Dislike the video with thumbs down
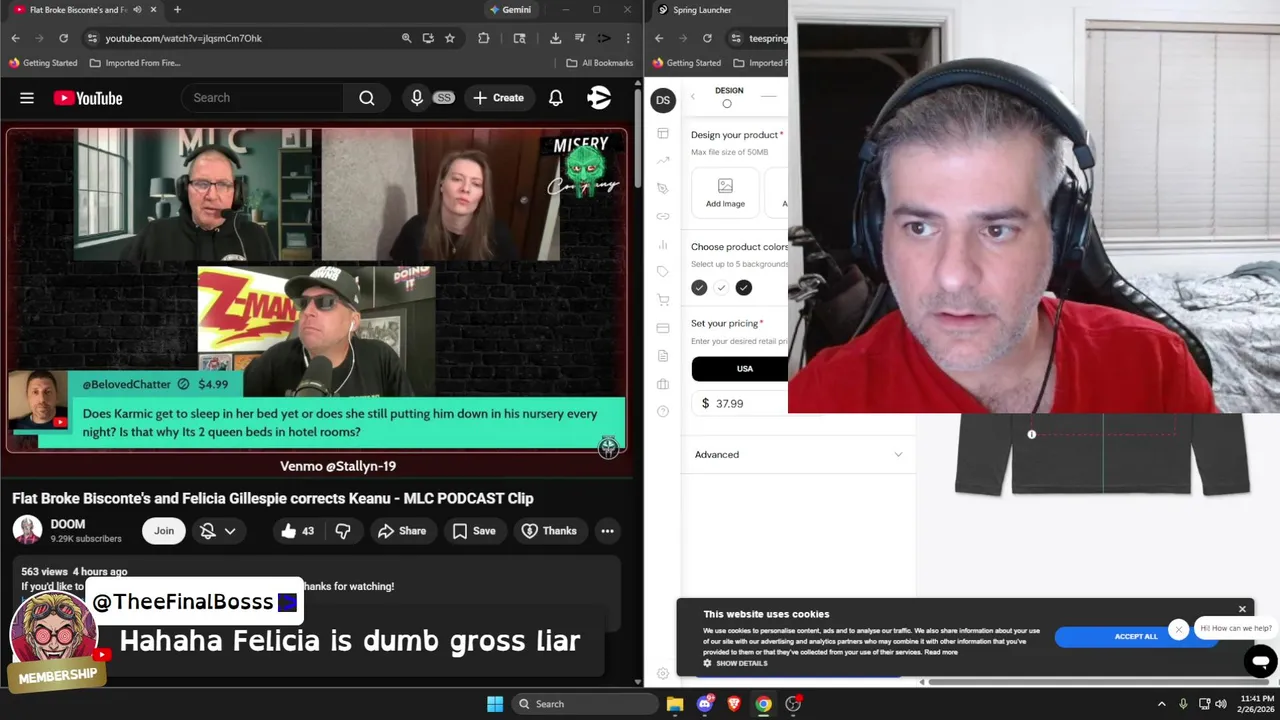This screenshot has width=1280, height=720. point(342,531)
